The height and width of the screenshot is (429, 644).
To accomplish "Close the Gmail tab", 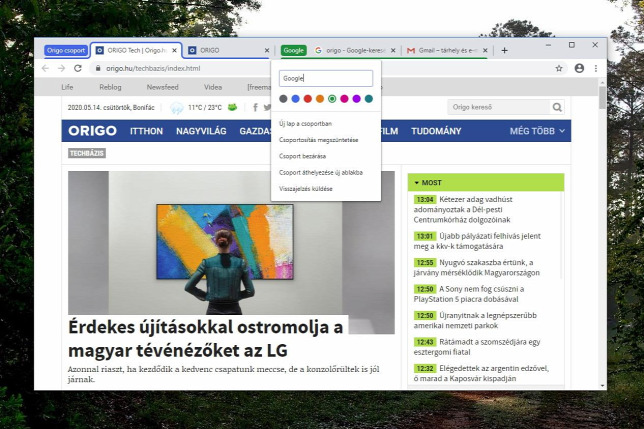I will pos(485,50).
